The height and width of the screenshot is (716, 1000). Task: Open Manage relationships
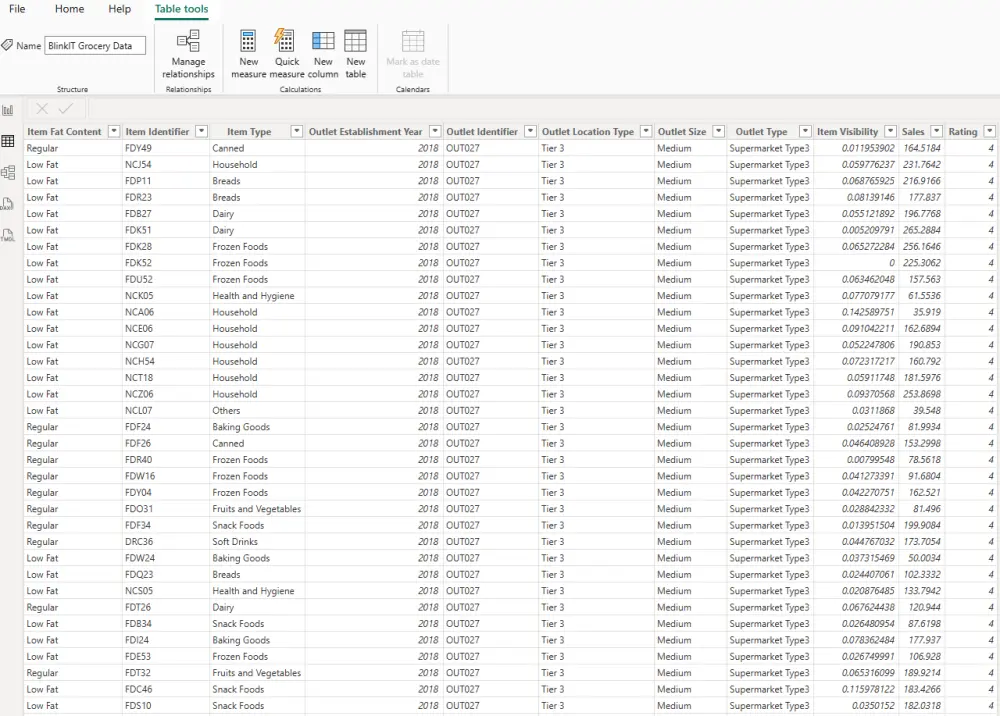click(188, 54)
